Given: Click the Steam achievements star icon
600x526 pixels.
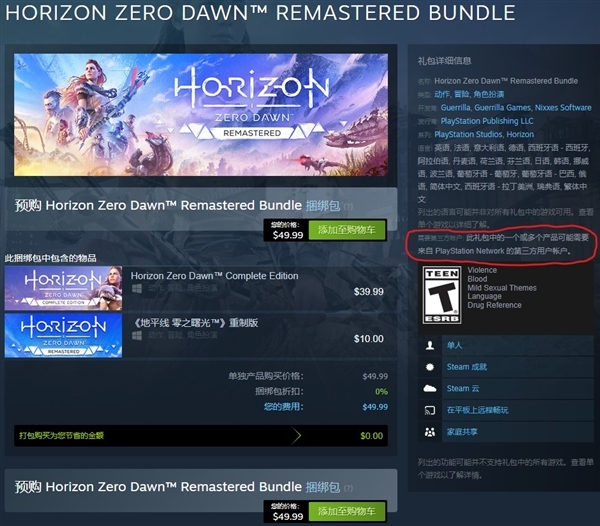Looking at the screenshot, I should coord(430,367).
